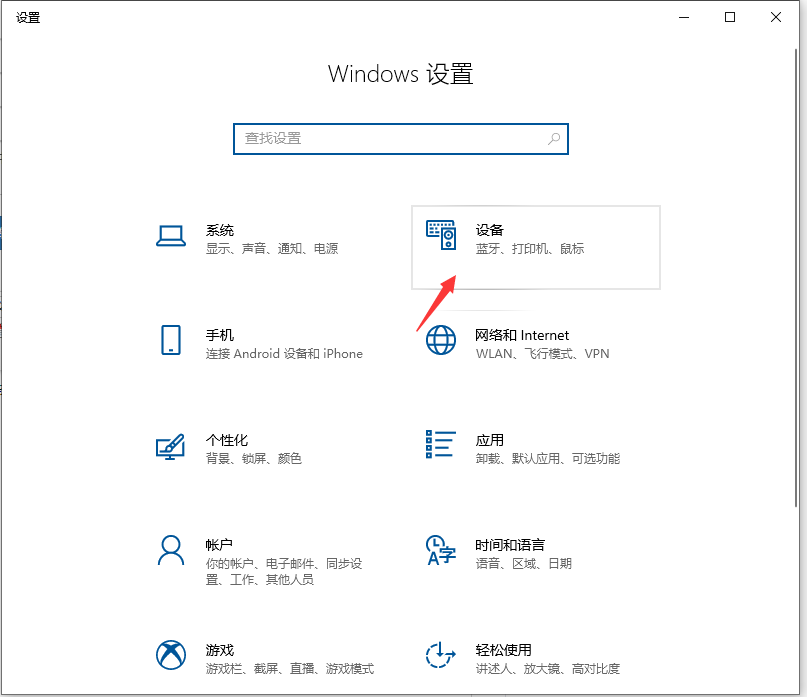The height and width of the screenshot is (697, 807).
Task: Click the Xbox icon for 游戏
Action: [x=171, y=655]
